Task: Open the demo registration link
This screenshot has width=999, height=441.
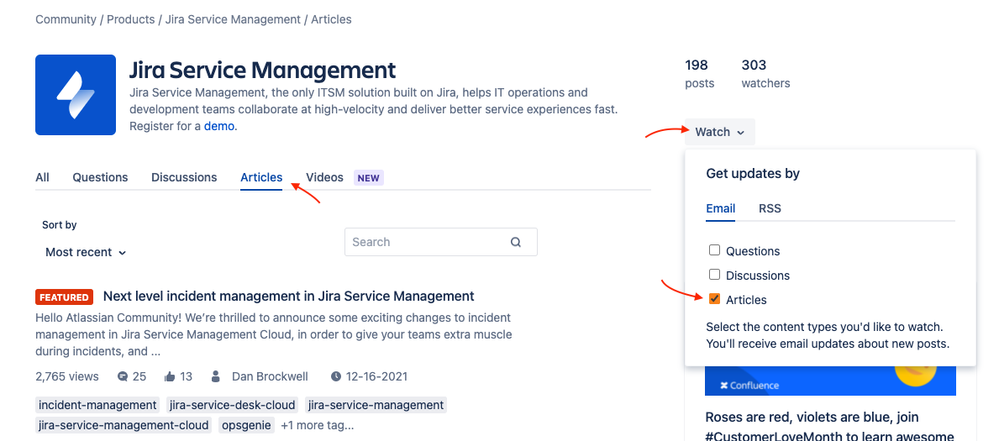Action: coord(219,126)
